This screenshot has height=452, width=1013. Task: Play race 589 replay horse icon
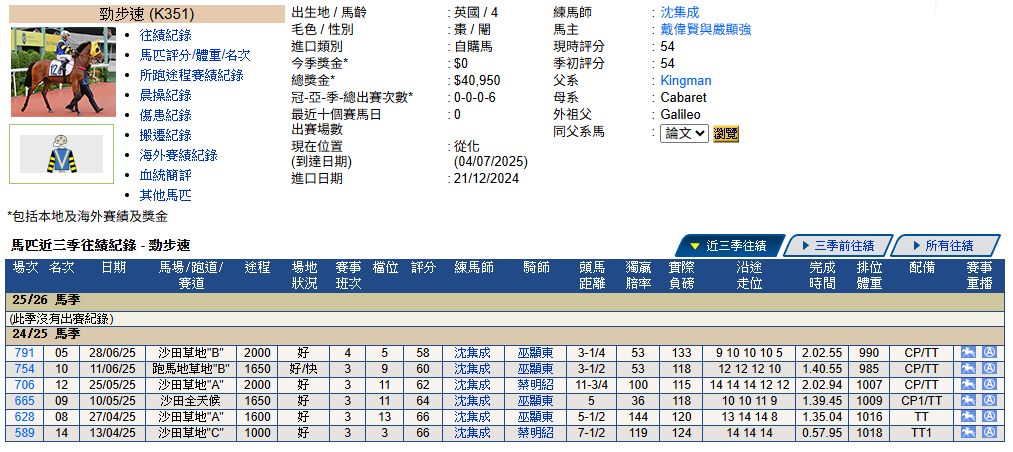tap(968, 433)
